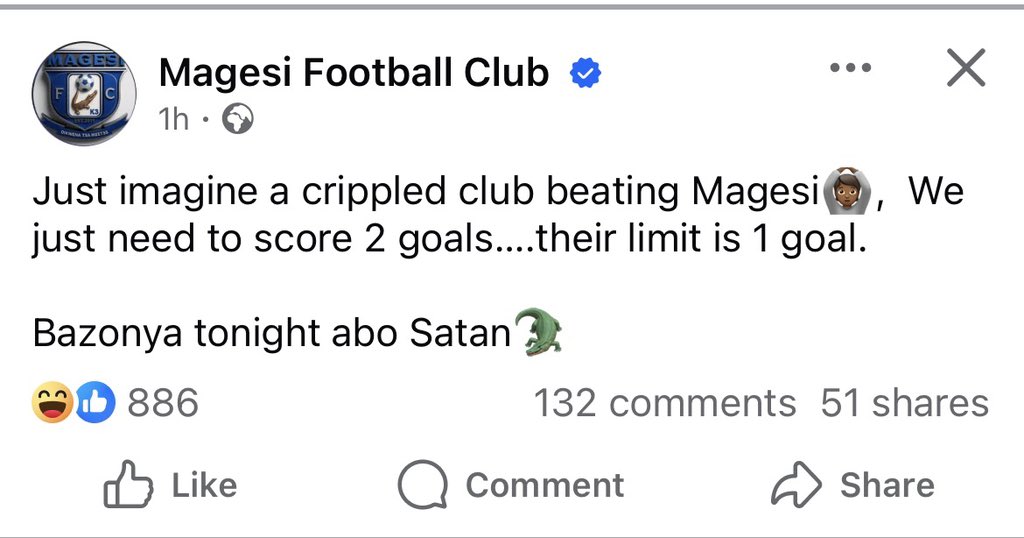The width and height of the screenshot is (1024, 538).
Task: Click the Magesi Football Club page name
Action: [x=354, y=72]
